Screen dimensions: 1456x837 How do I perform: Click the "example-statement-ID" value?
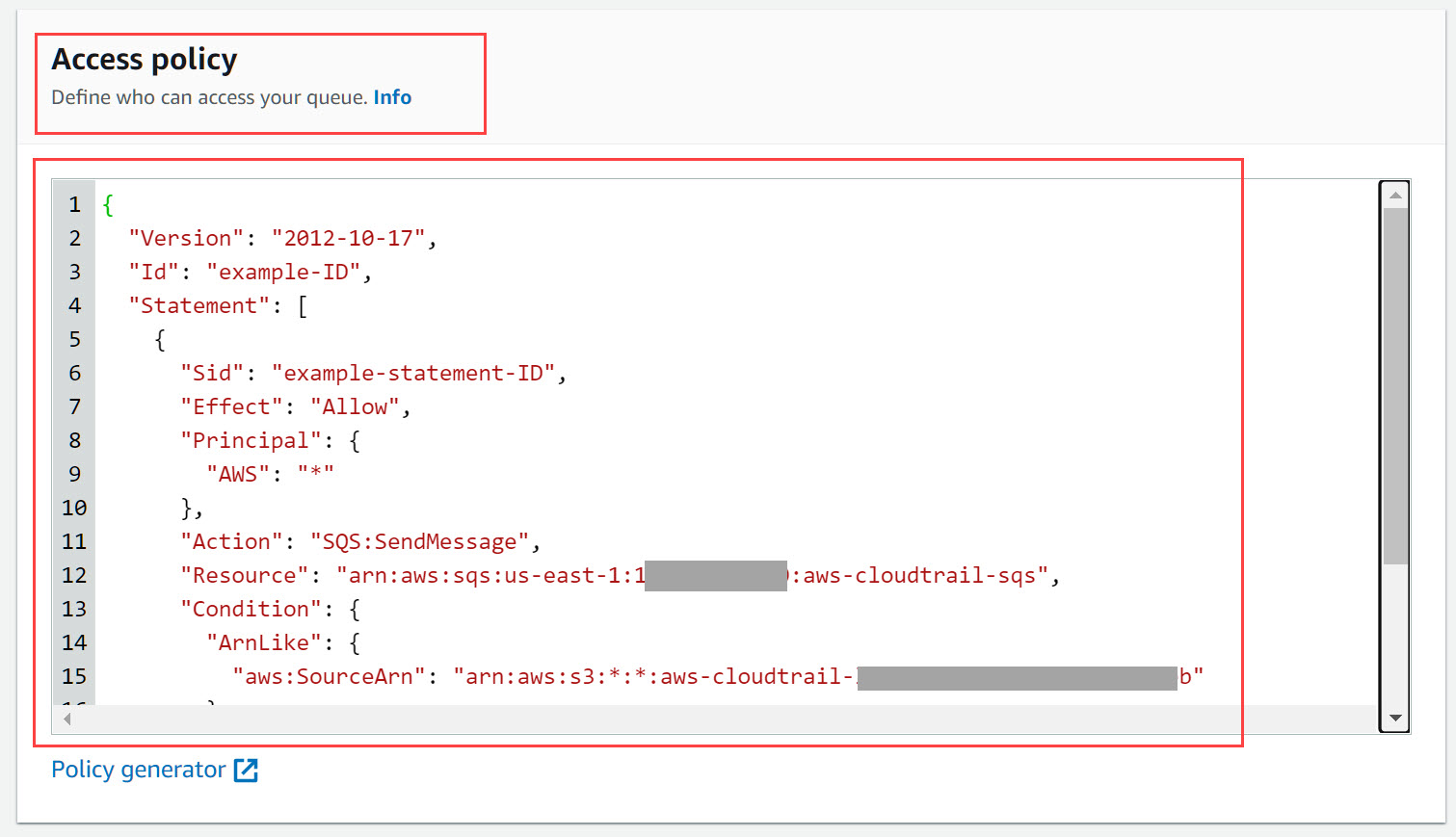tap(413, 373)
